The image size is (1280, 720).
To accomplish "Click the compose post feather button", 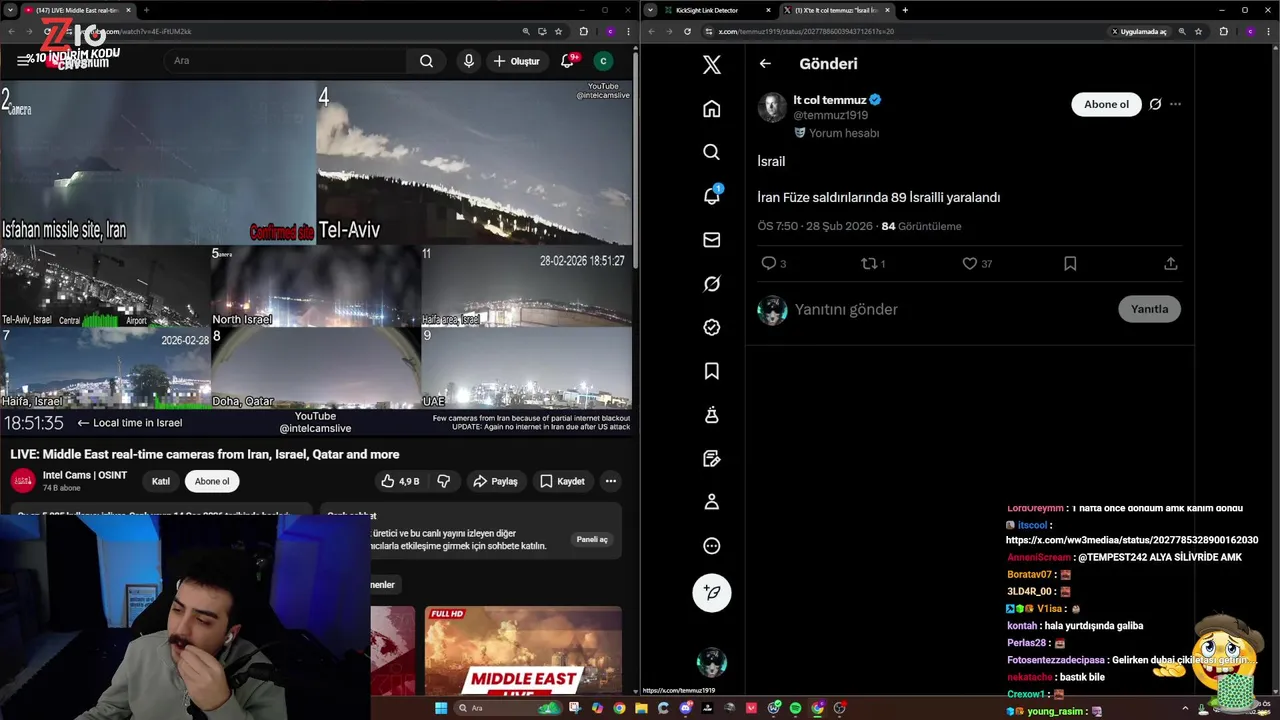I will [711, 592].
